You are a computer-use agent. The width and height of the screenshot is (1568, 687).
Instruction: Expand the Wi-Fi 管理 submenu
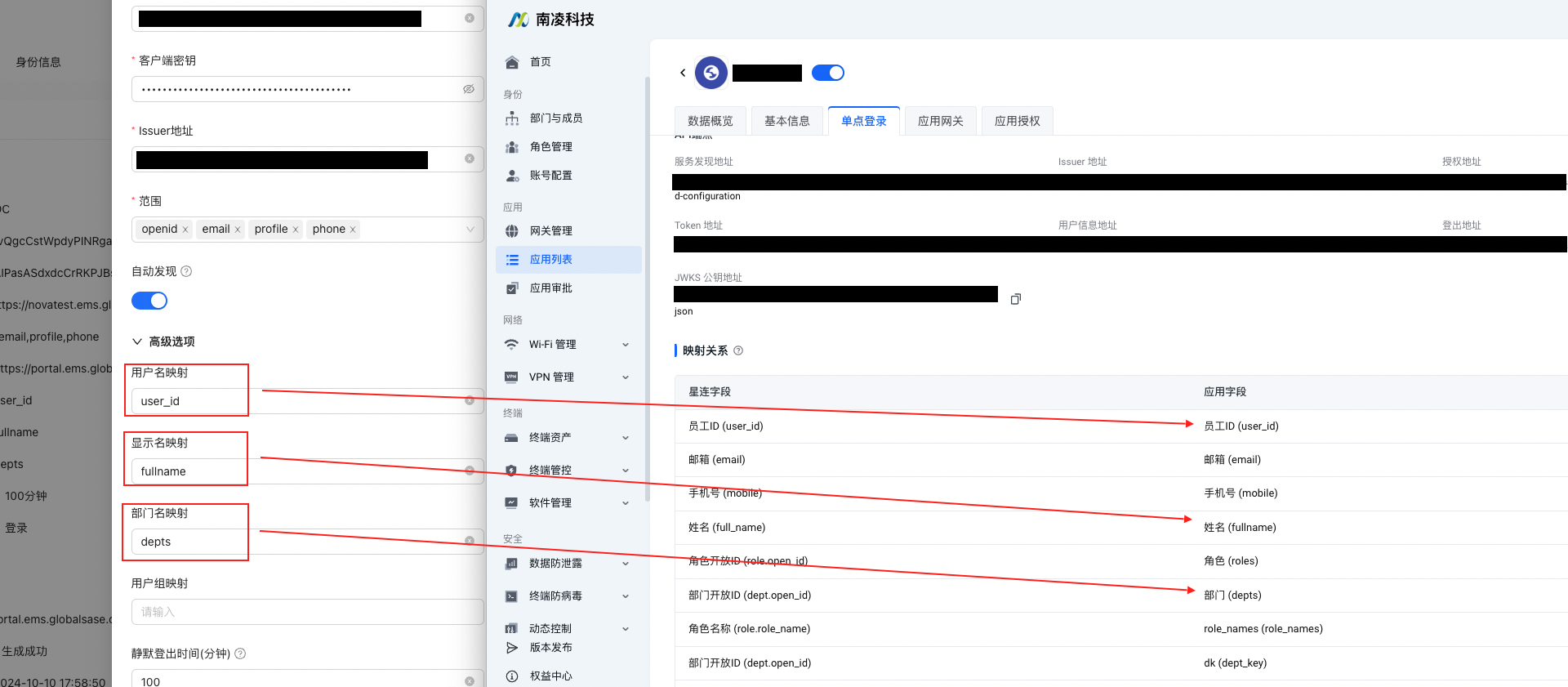point(626,345)
